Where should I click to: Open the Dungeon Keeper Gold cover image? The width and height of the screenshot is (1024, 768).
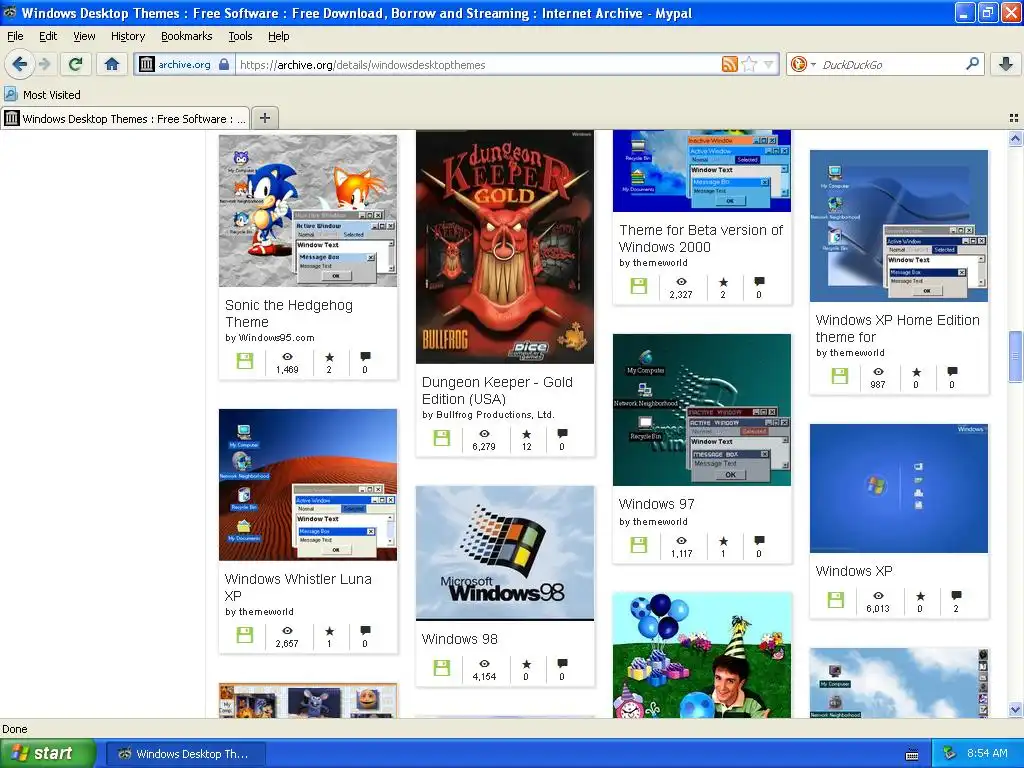coord(505,247)
